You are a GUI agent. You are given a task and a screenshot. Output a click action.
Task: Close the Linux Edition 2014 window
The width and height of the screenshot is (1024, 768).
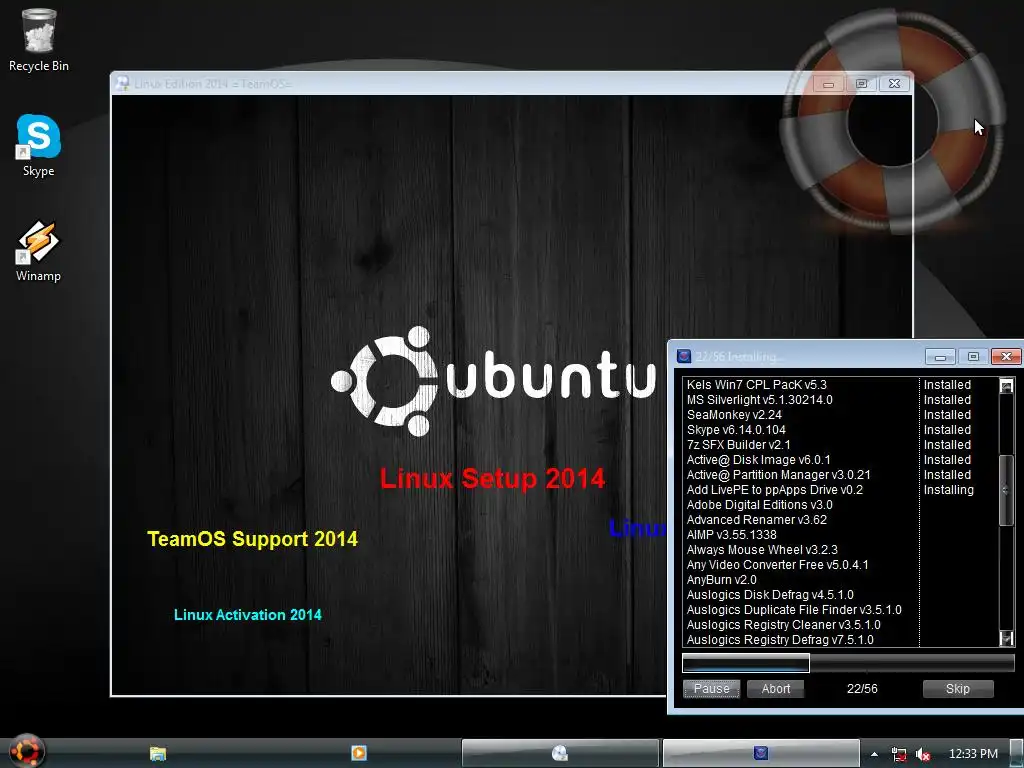[895, 84]
